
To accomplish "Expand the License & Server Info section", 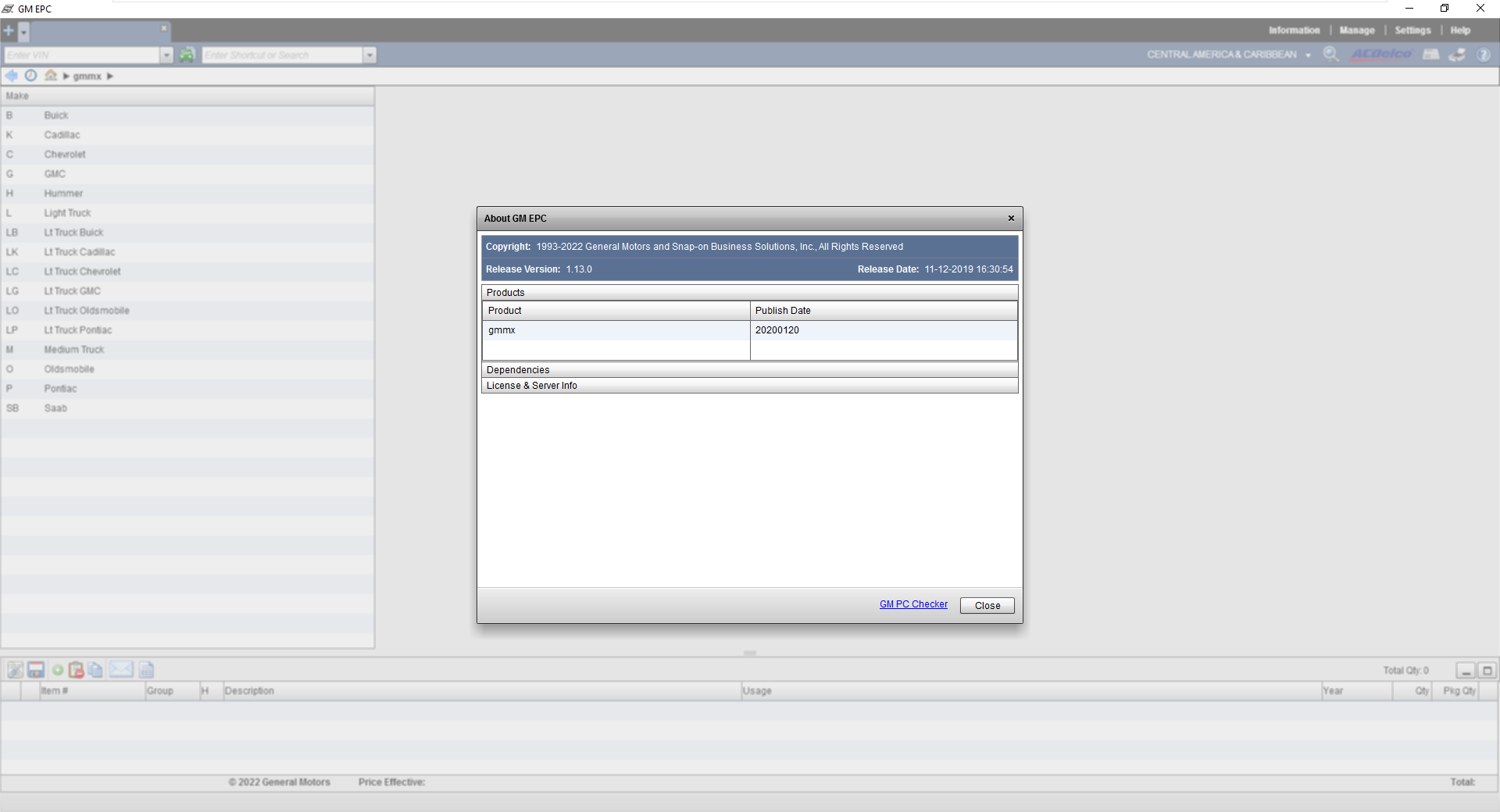I will click(749, 386).
